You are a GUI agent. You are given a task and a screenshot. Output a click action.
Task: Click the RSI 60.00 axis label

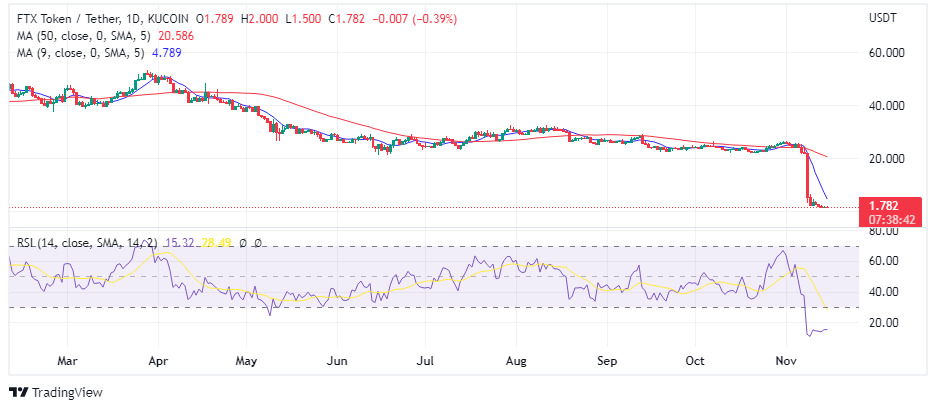pyautogui.click(x=883, y=261)
